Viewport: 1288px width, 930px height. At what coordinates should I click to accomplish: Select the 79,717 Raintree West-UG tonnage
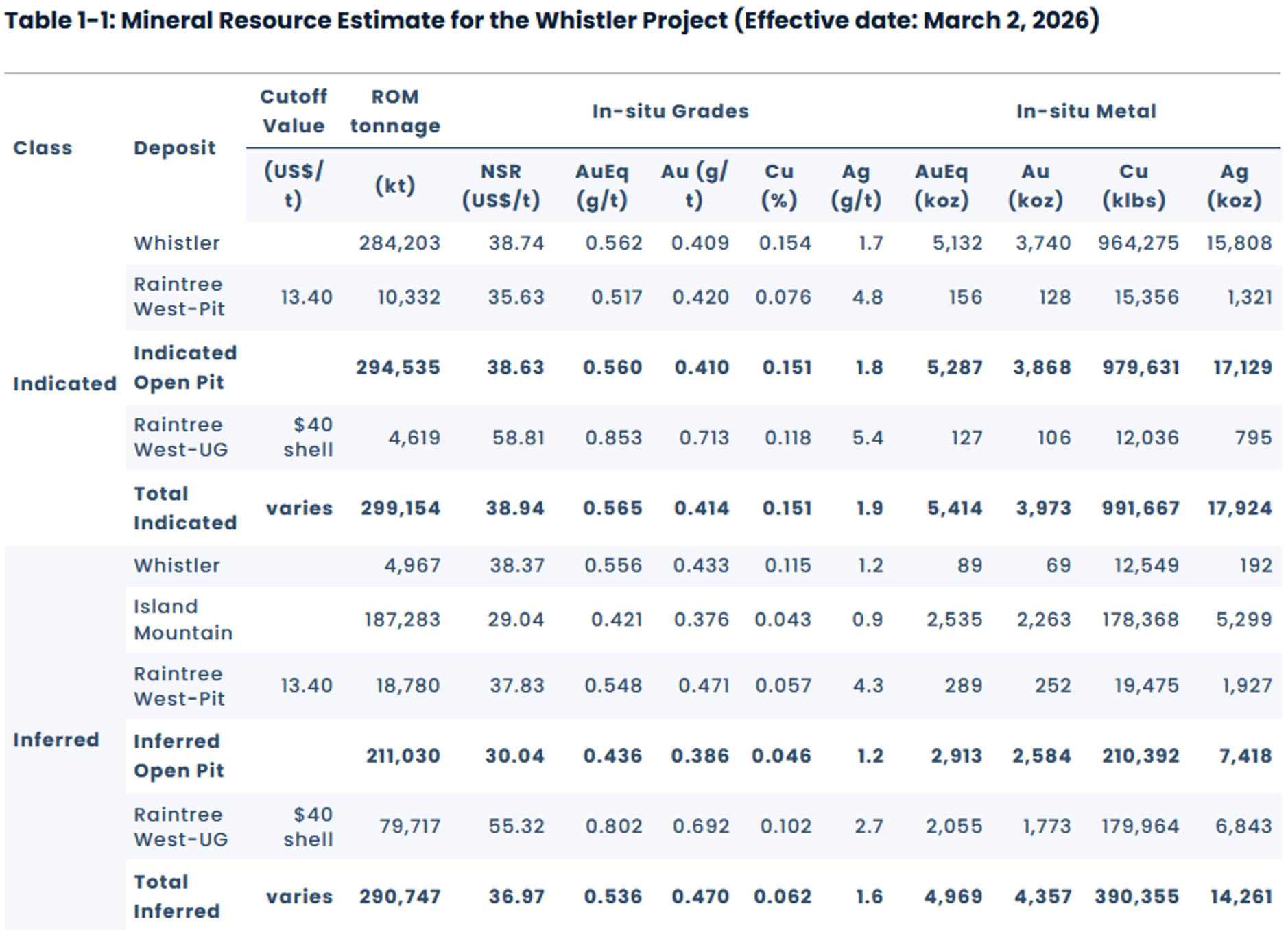point(409,826)
